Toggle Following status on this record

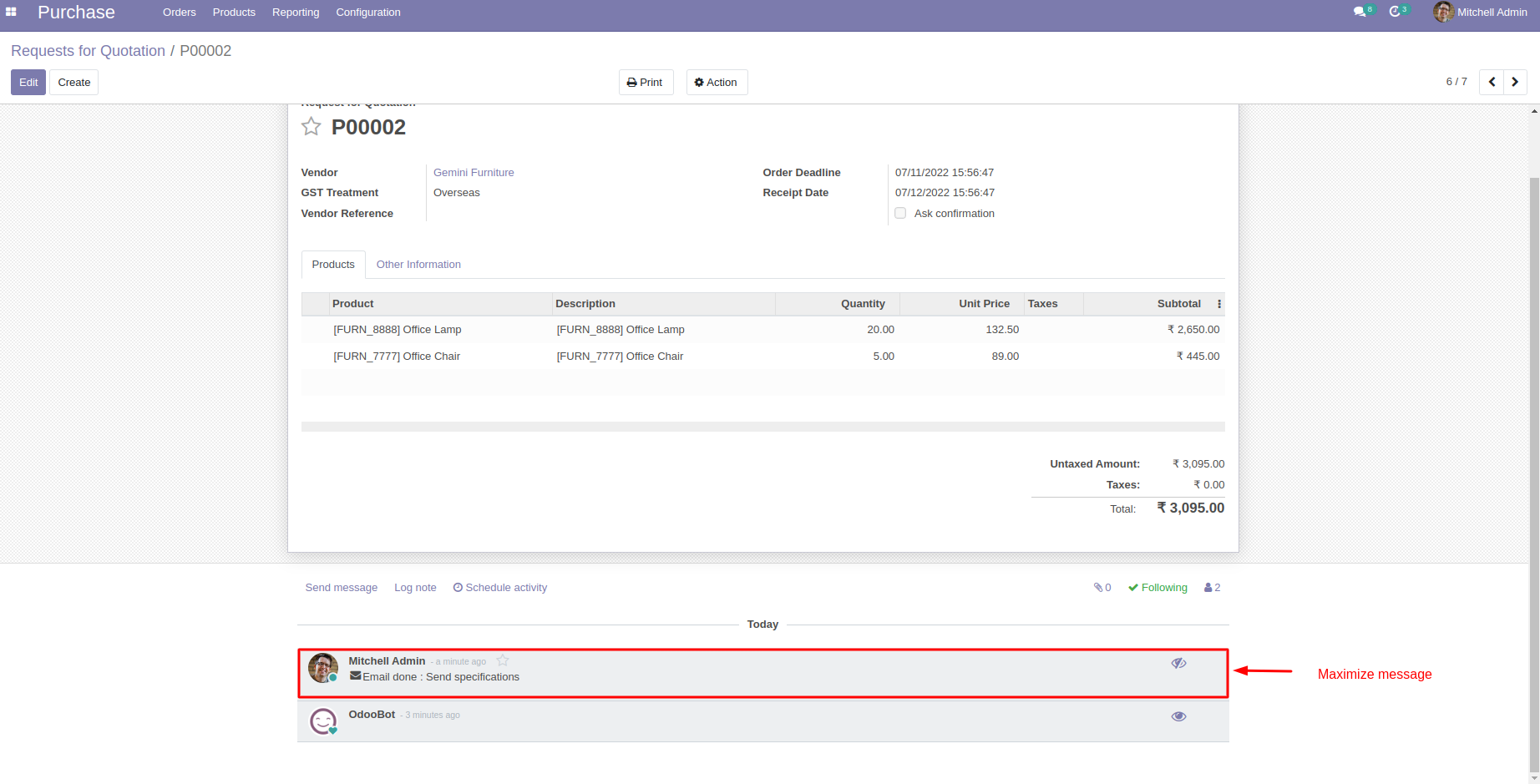[1158, 588]
